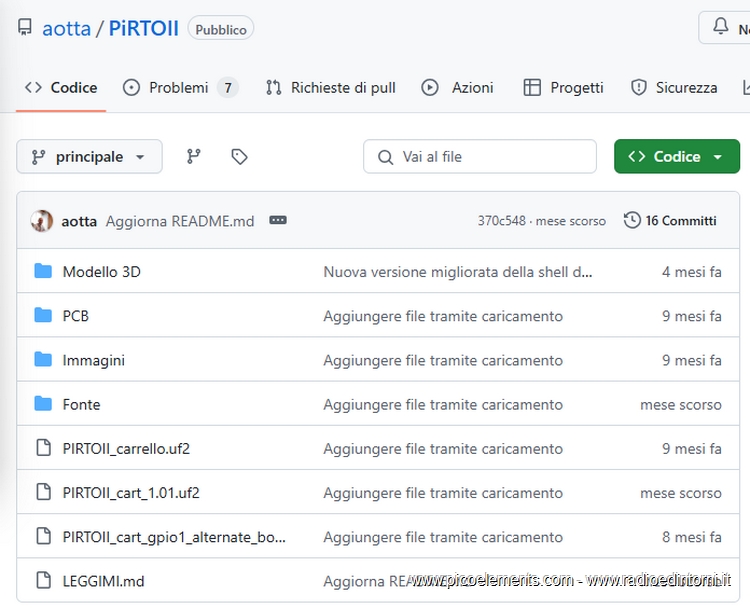Click the aotta avatar in the commit bar

(42, 221)
